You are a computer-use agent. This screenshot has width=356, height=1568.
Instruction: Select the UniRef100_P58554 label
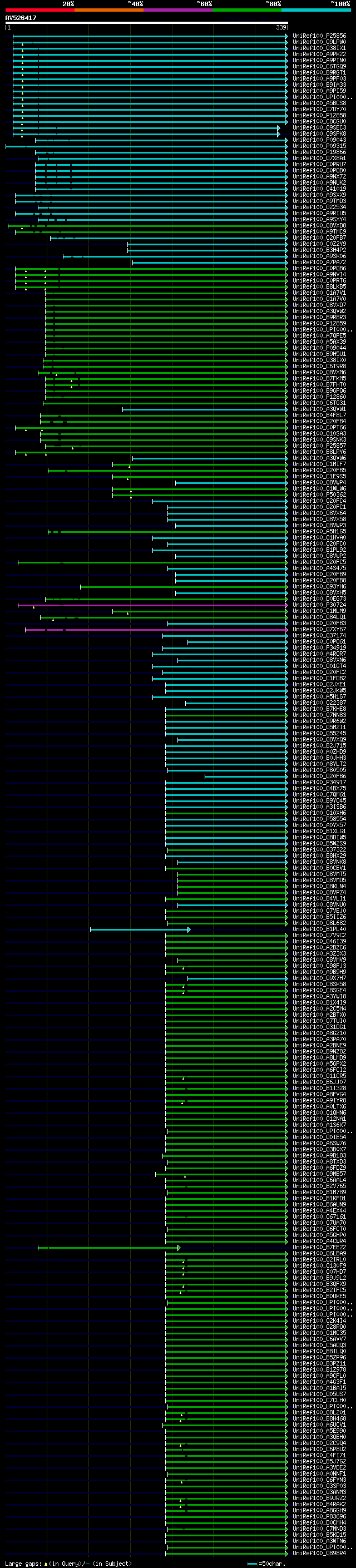(319, 819)
